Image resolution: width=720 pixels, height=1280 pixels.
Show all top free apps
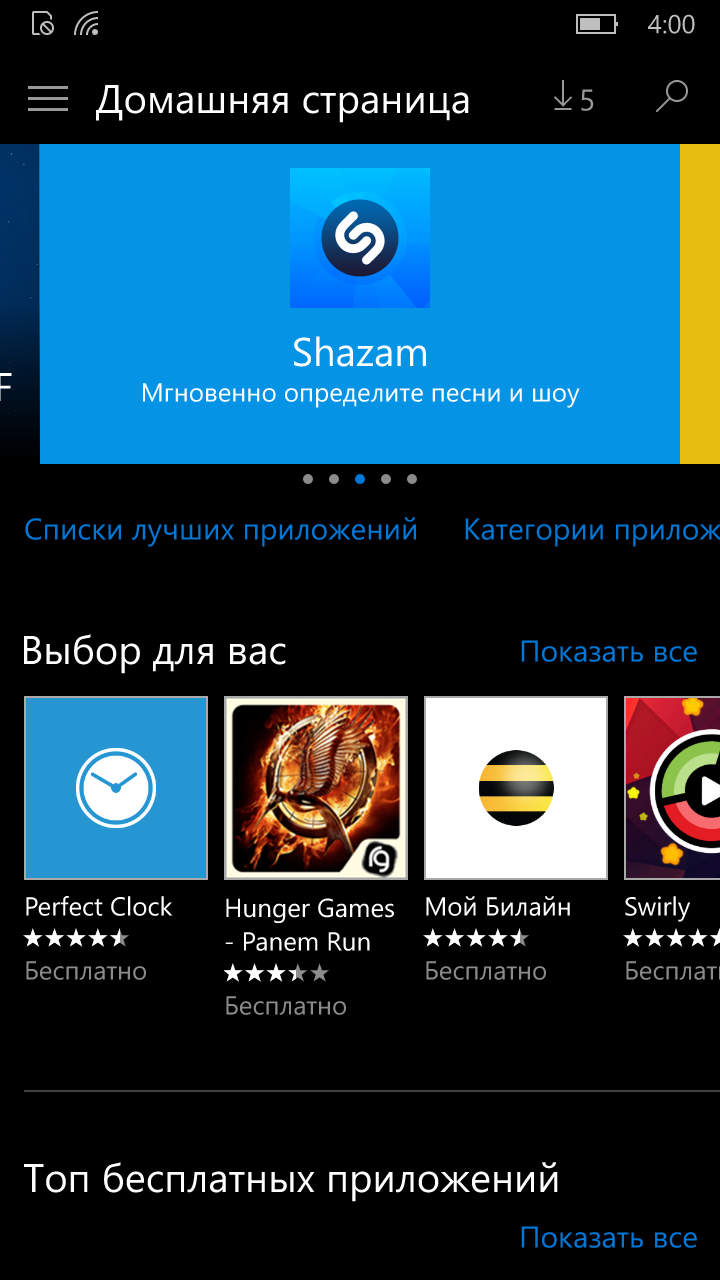(x=609, y=1238)
